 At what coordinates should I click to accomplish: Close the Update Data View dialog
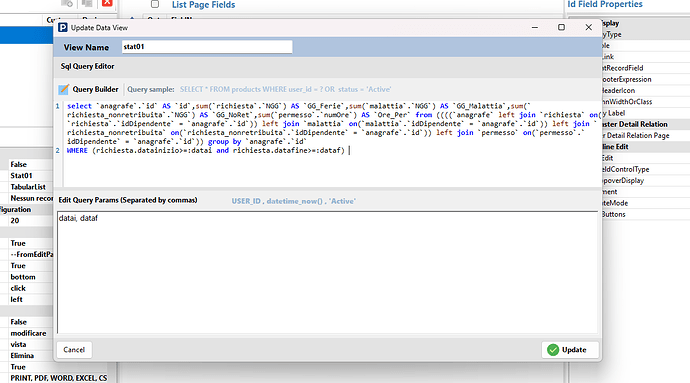[588, 27]
